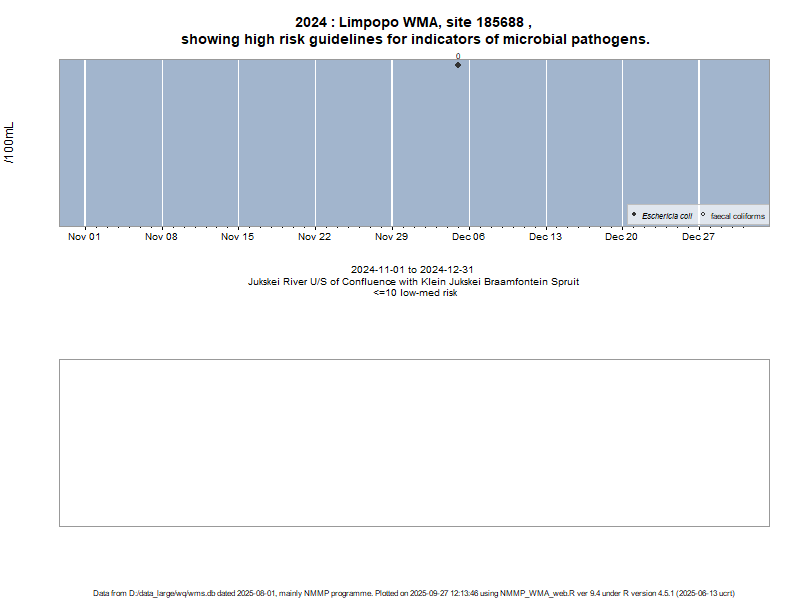Click the faecal coliforms legend marker

703,215
